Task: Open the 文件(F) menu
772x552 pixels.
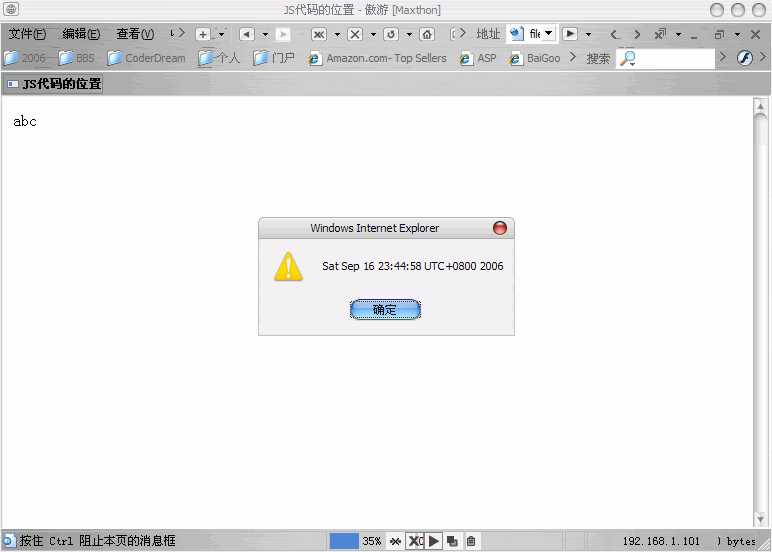Action: tap(28, 34)
